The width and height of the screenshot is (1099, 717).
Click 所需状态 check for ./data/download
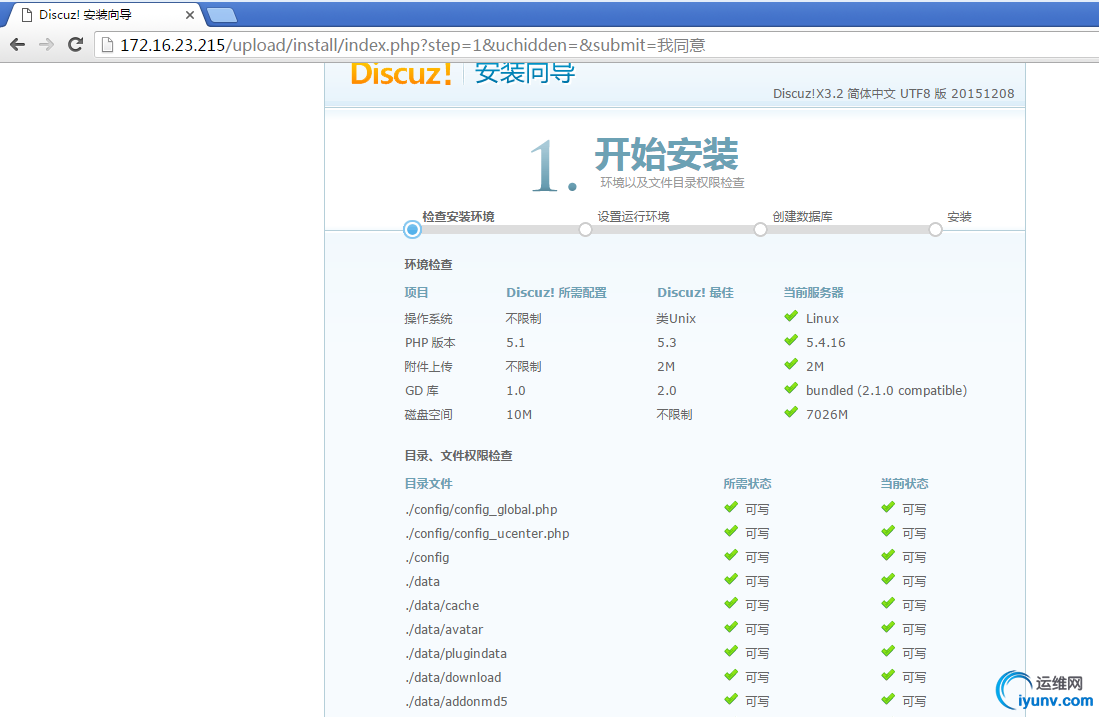[x=731, y=675]
